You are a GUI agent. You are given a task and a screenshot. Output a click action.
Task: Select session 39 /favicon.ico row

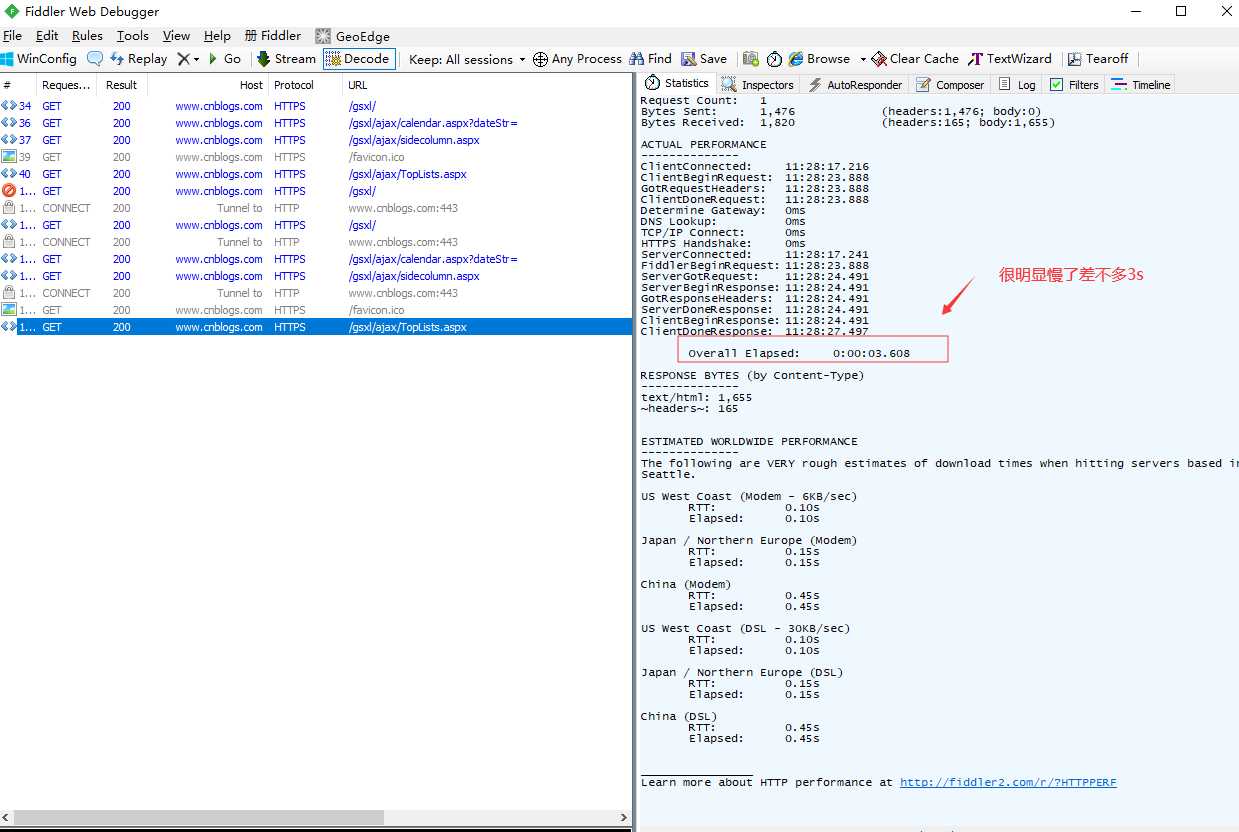(316, 157)
